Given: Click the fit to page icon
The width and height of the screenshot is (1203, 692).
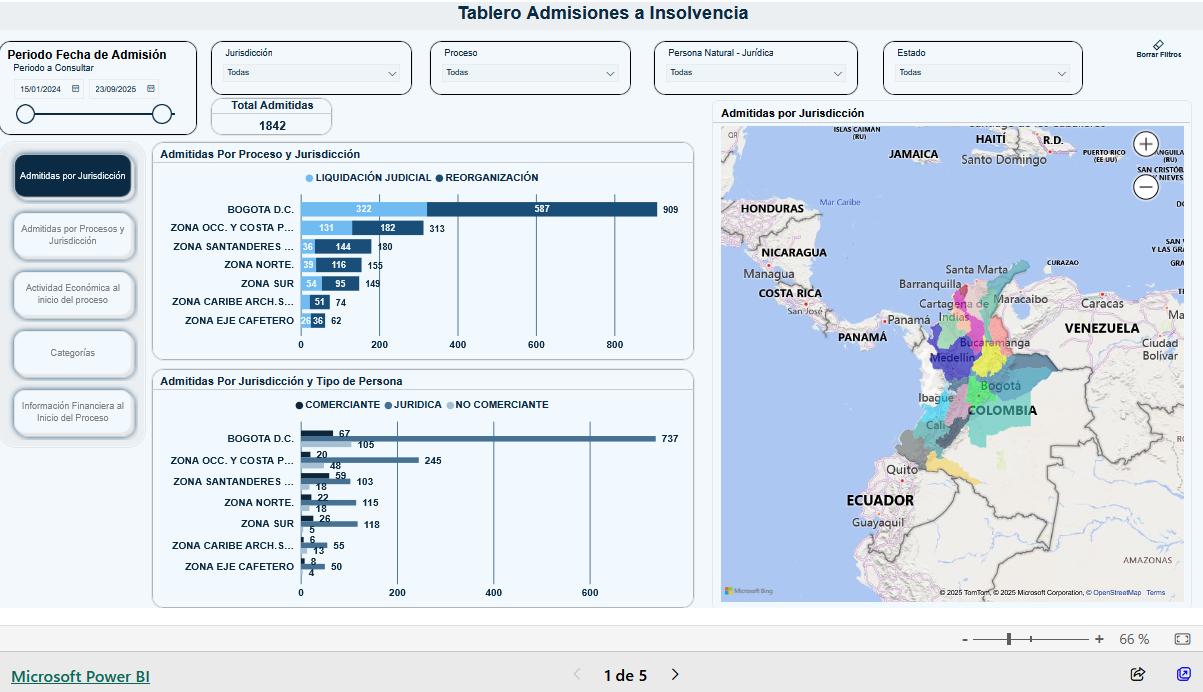Looking at the screenshot, I should click(1182, 639).
